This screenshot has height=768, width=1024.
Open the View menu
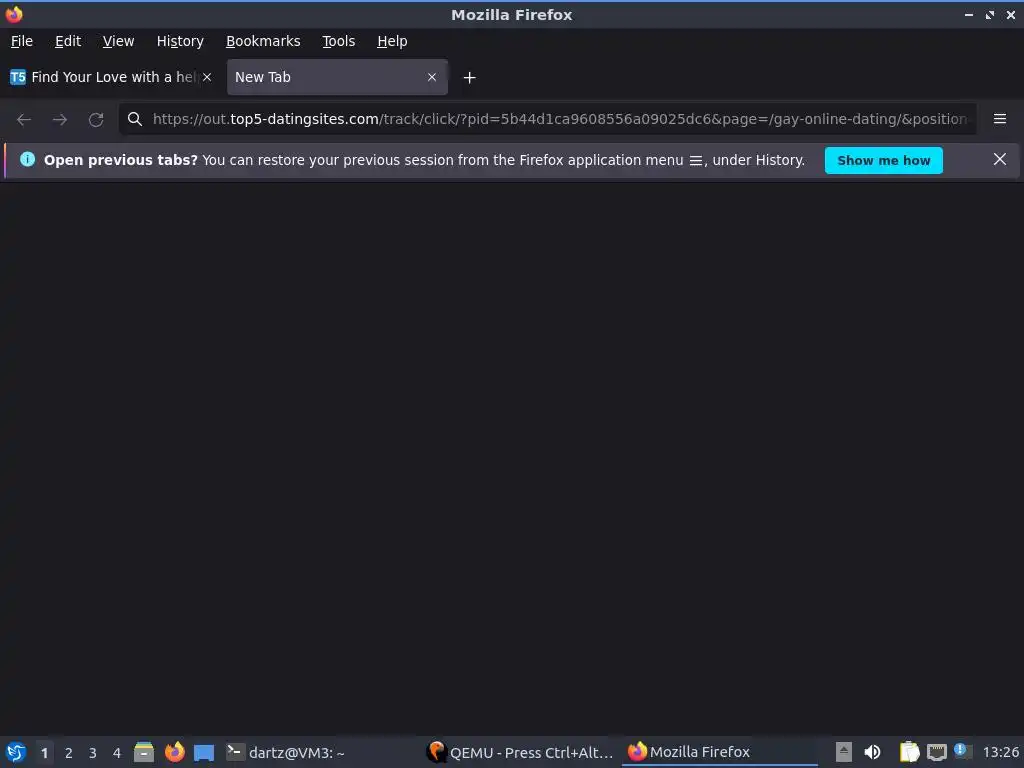click(x=118, y=41)
